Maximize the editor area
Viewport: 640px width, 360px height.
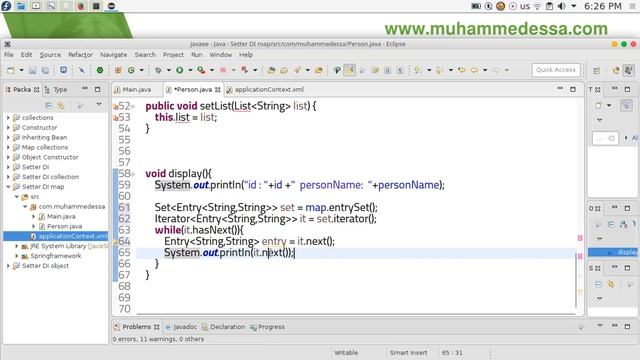(573, 89)
